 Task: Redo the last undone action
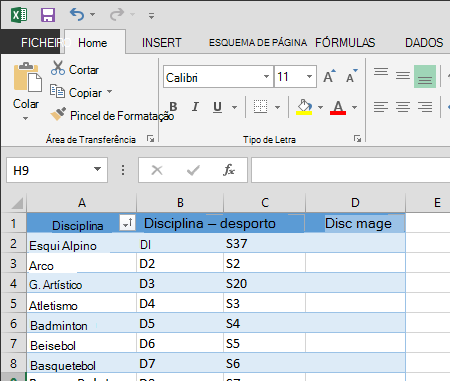(x=117, y=14)
